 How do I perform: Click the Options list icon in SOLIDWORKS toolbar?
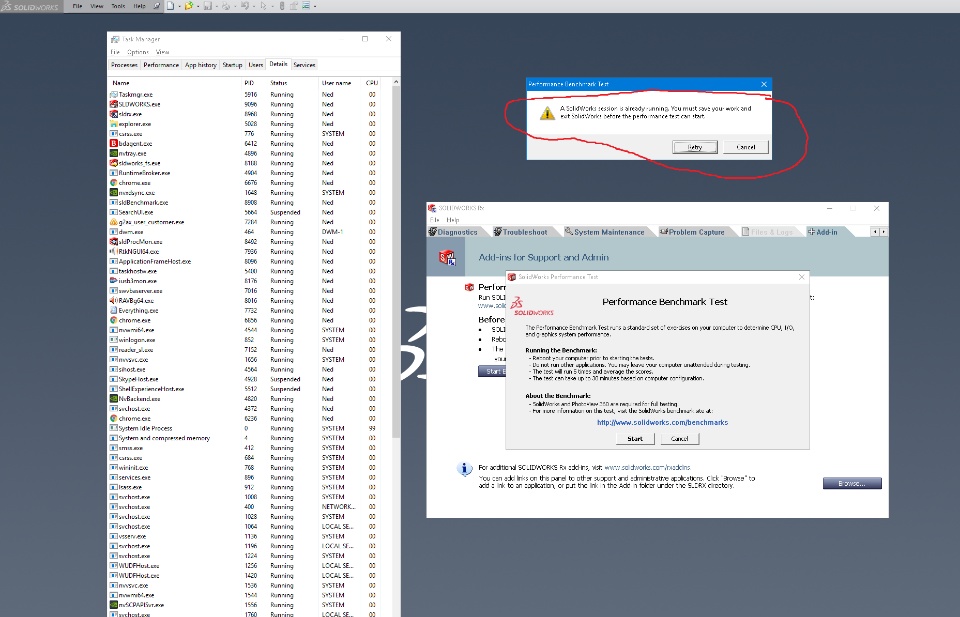point(306,6)
